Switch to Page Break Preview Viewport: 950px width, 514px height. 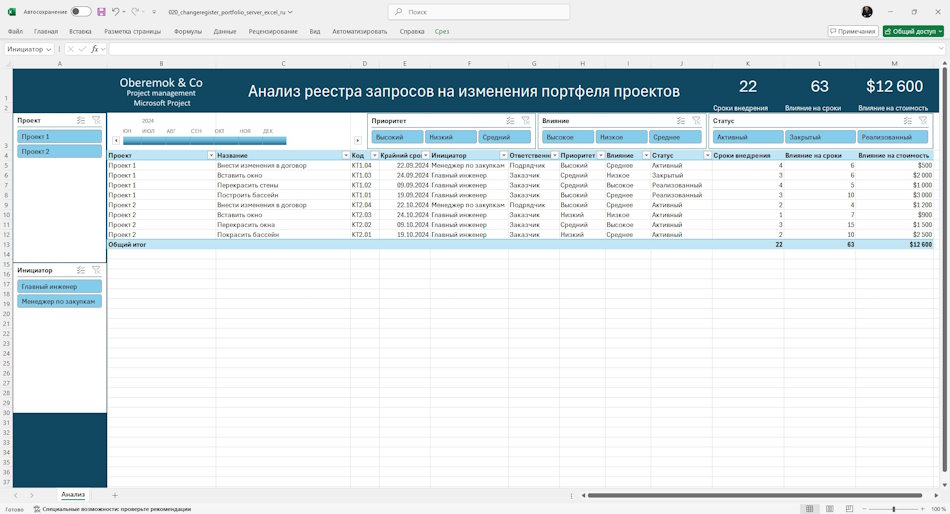pyautogui.click(x=849, y=509)
